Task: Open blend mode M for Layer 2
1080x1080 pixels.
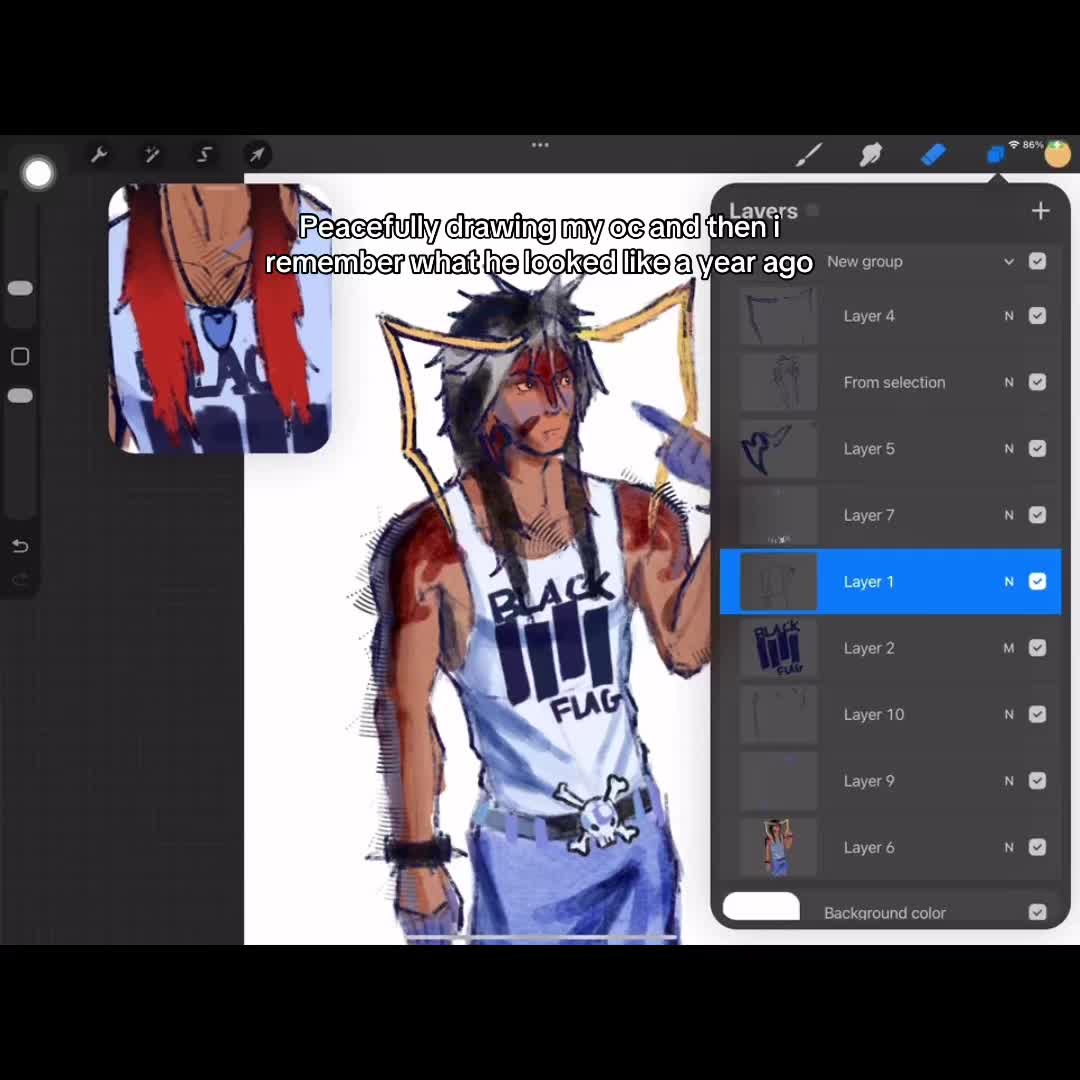Action: point(1008,648)
